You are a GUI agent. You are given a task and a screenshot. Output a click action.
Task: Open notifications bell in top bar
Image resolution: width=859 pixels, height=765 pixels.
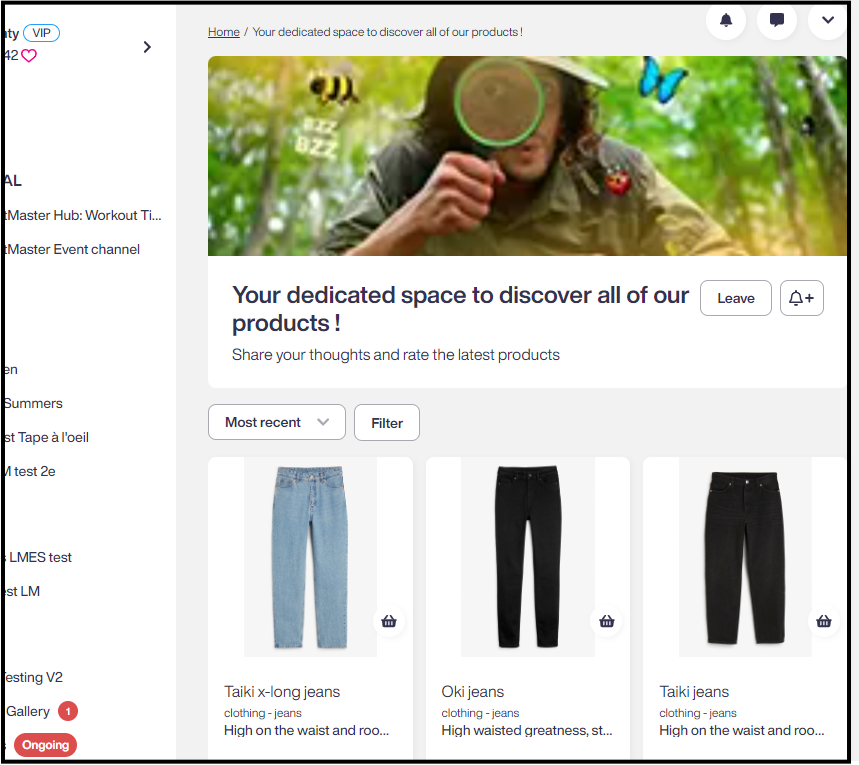[726, 20]
